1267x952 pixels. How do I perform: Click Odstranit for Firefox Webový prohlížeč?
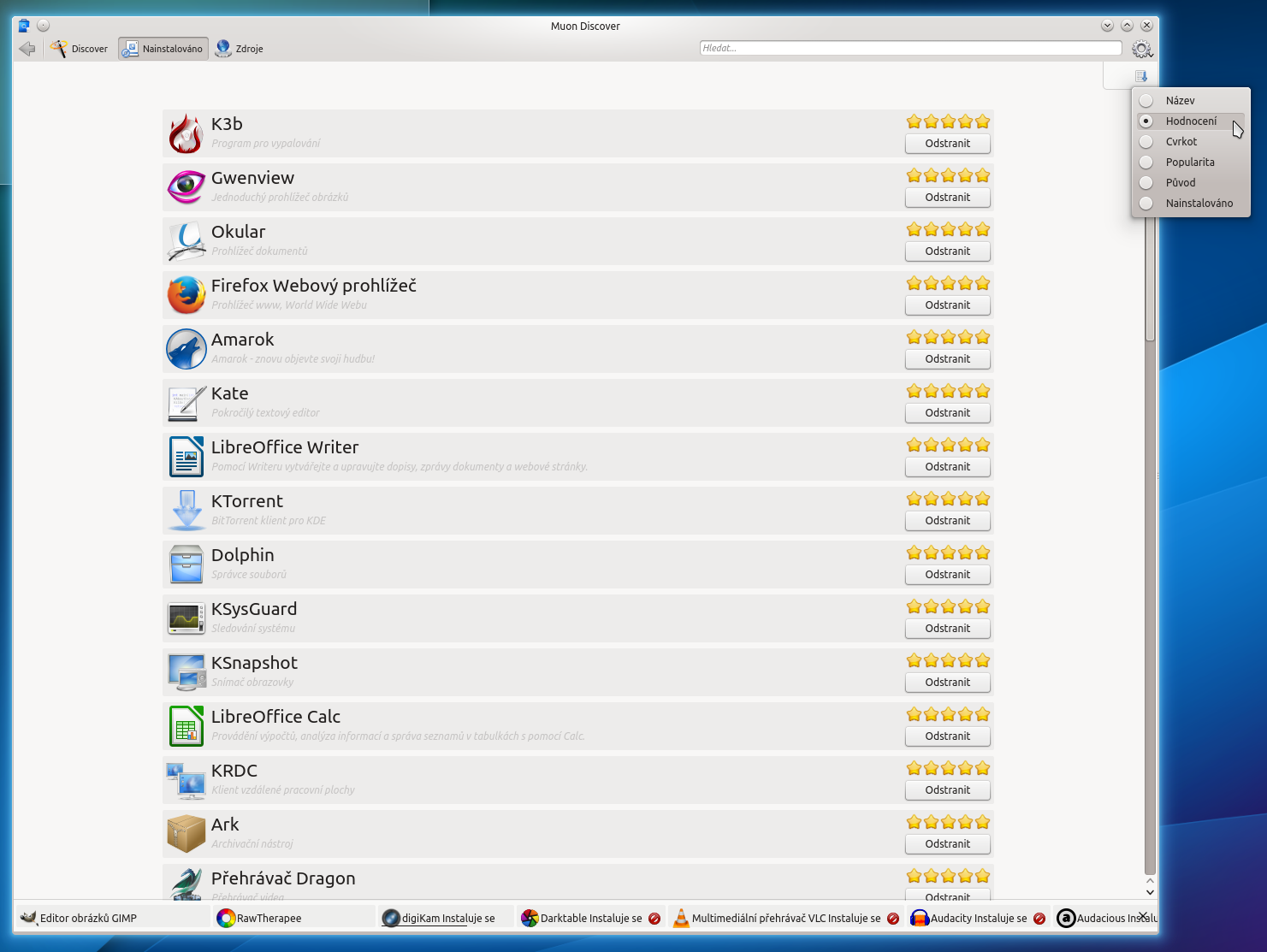[948, 305]
